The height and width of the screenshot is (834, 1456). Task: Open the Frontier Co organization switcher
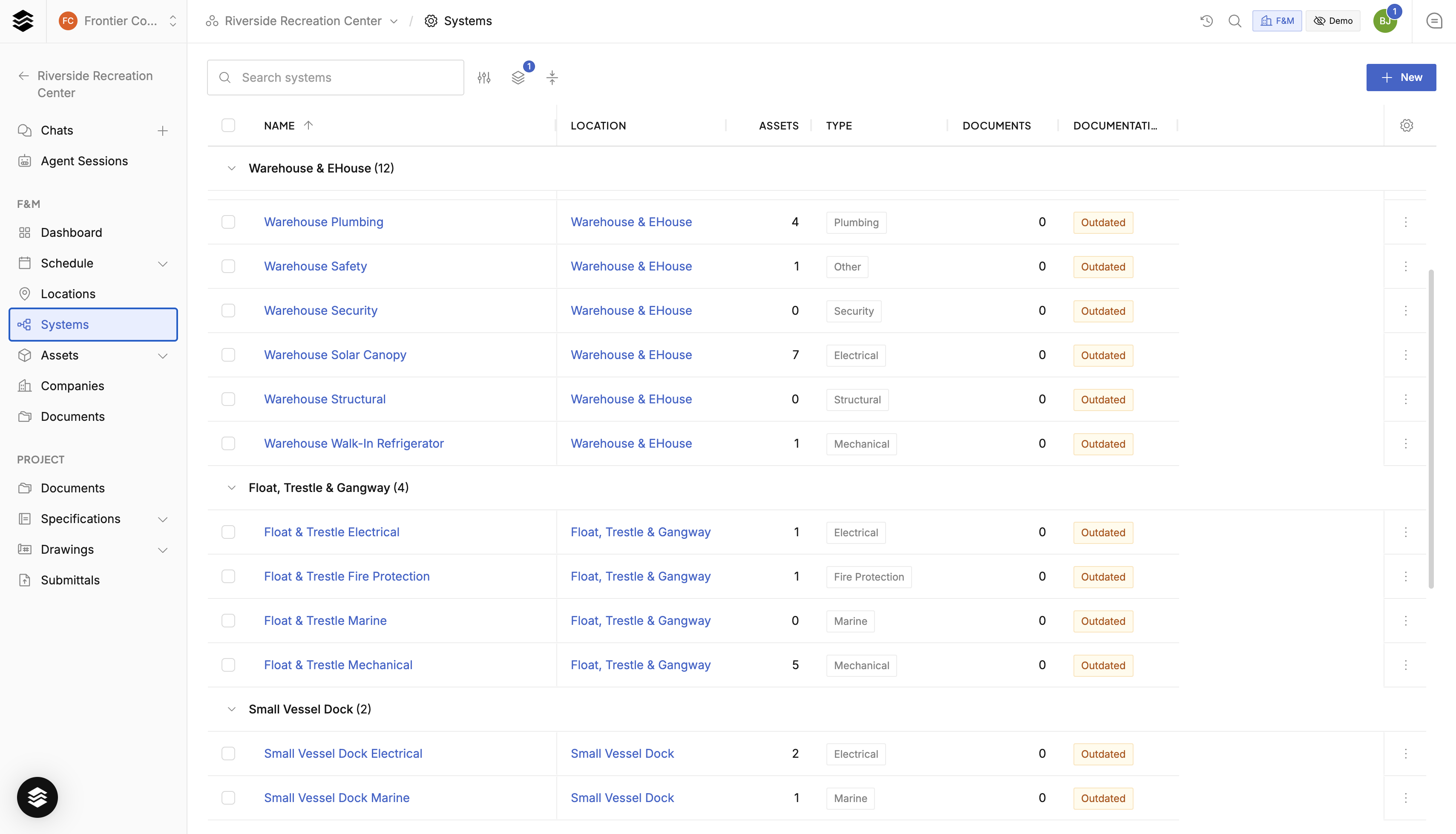[118, 21]
